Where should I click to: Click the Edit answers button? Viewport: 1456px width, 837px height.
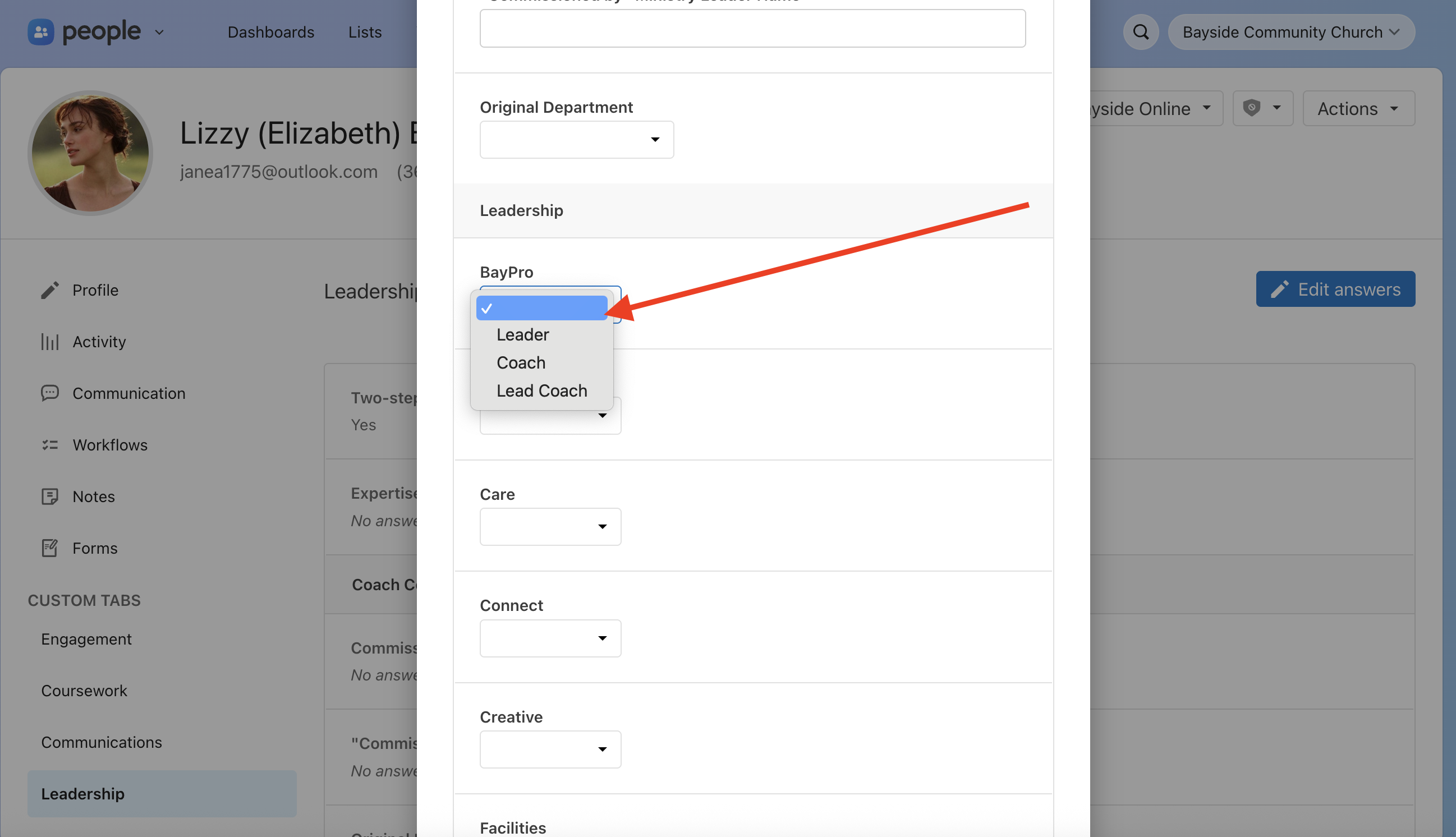pos(1335,289)
